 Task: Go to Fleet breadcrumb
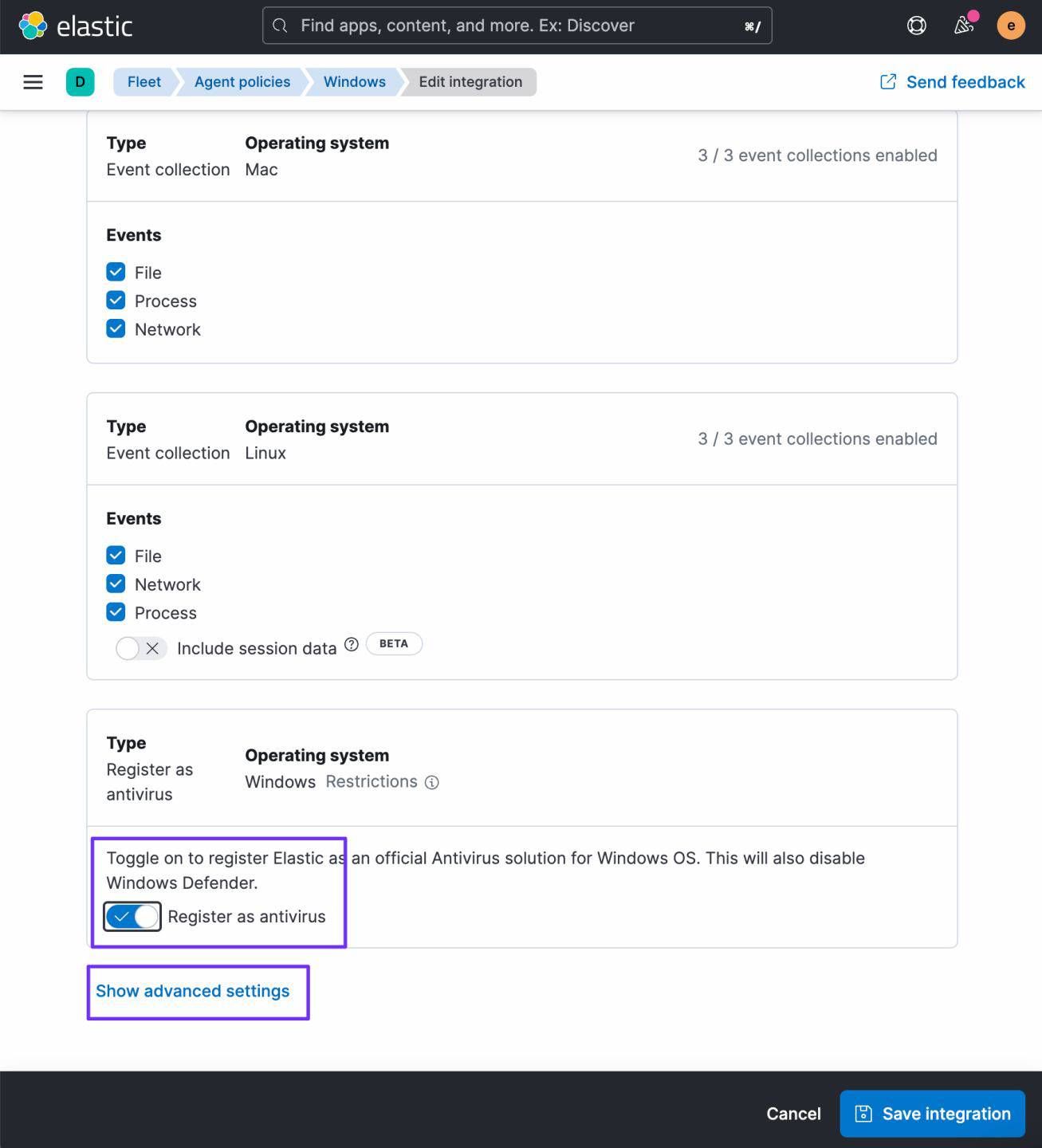pos(144,82)
